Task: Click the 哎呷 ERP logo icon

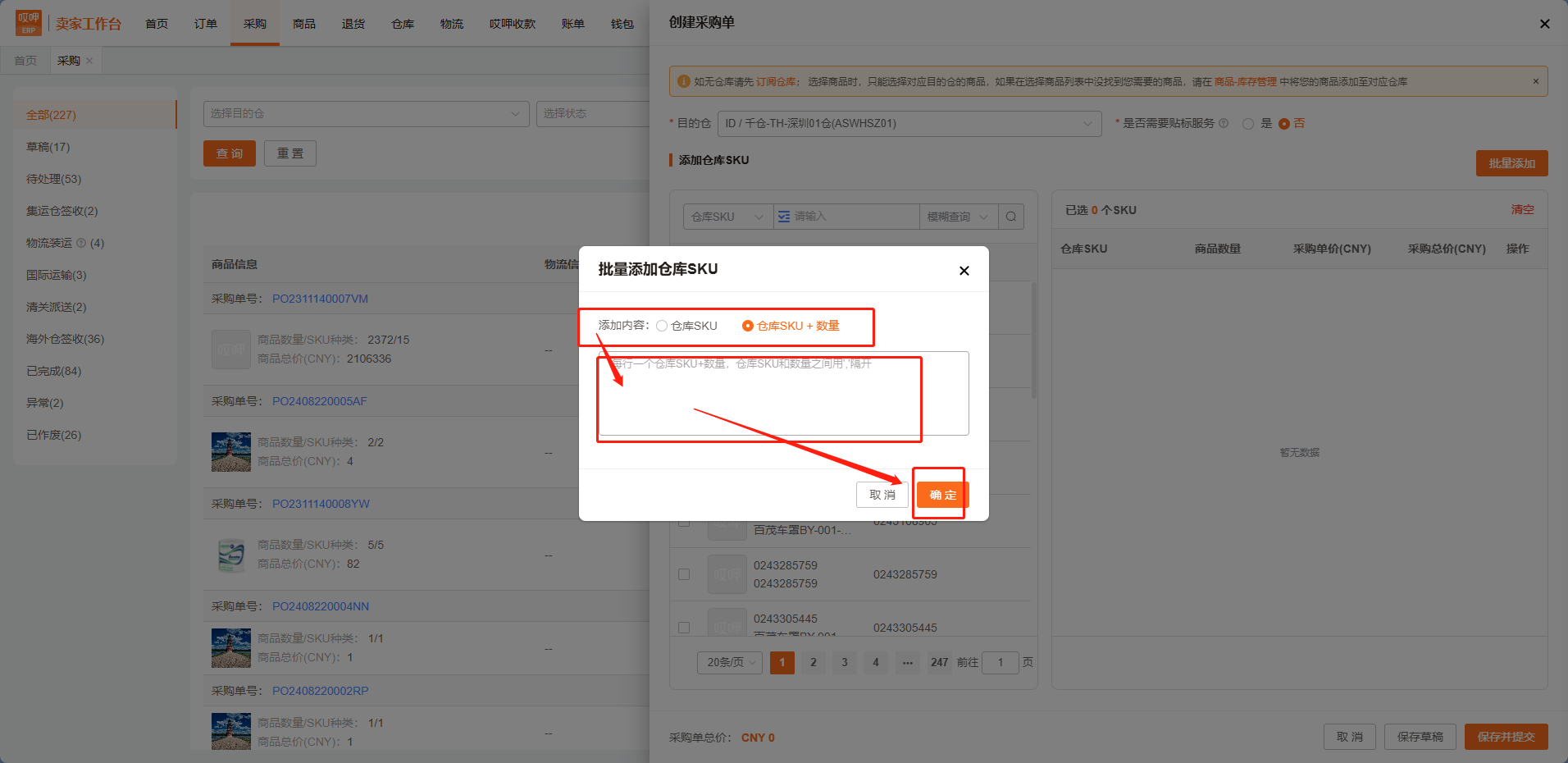Action: click(x=29, y=23)
